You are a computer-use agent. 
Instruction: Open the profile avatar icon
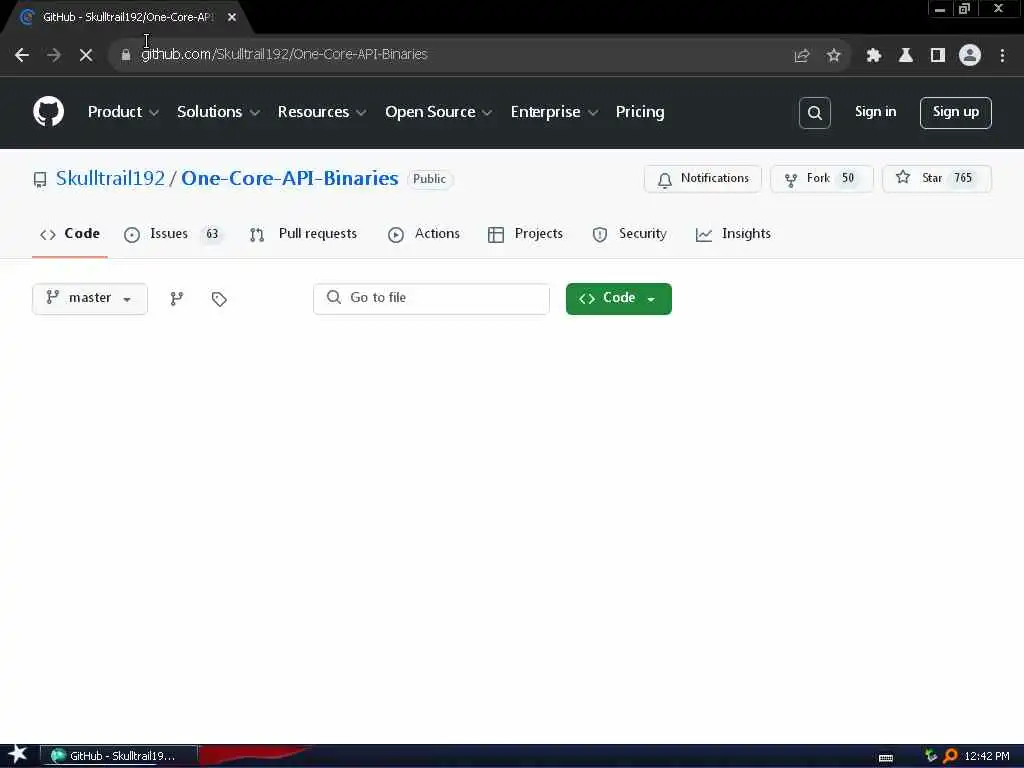point(970,55)
